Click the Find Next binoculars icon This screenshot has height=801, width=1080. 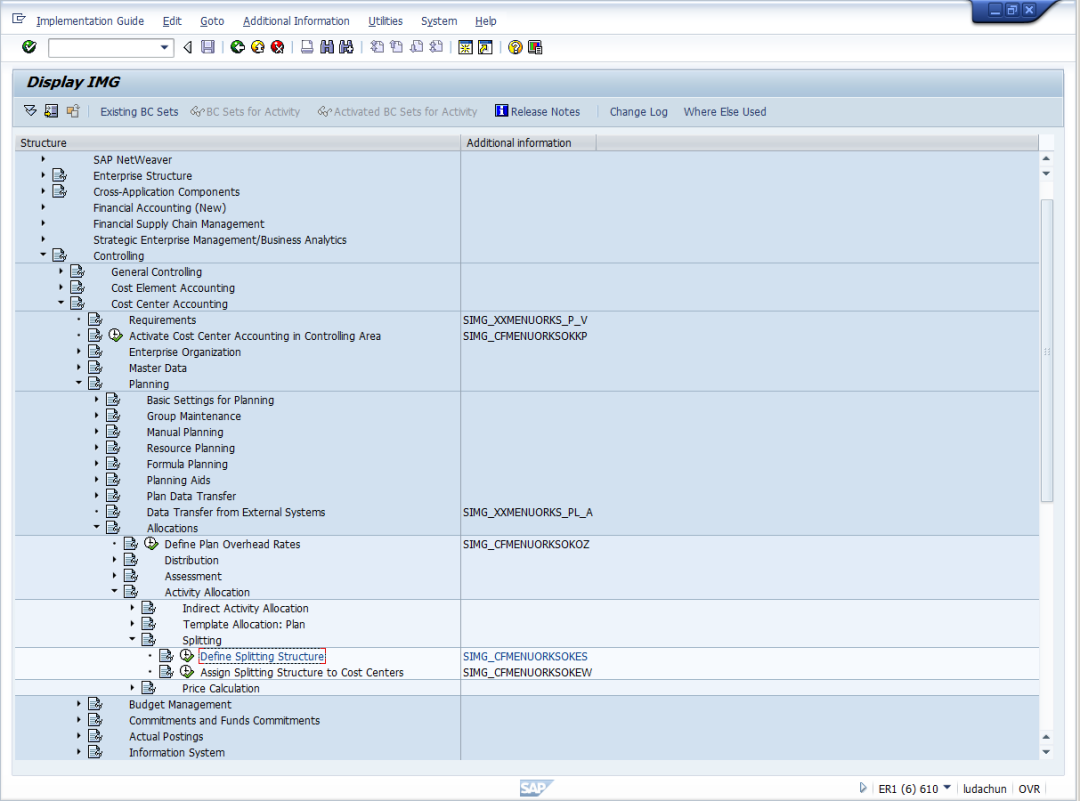click(x=346, y=47)
